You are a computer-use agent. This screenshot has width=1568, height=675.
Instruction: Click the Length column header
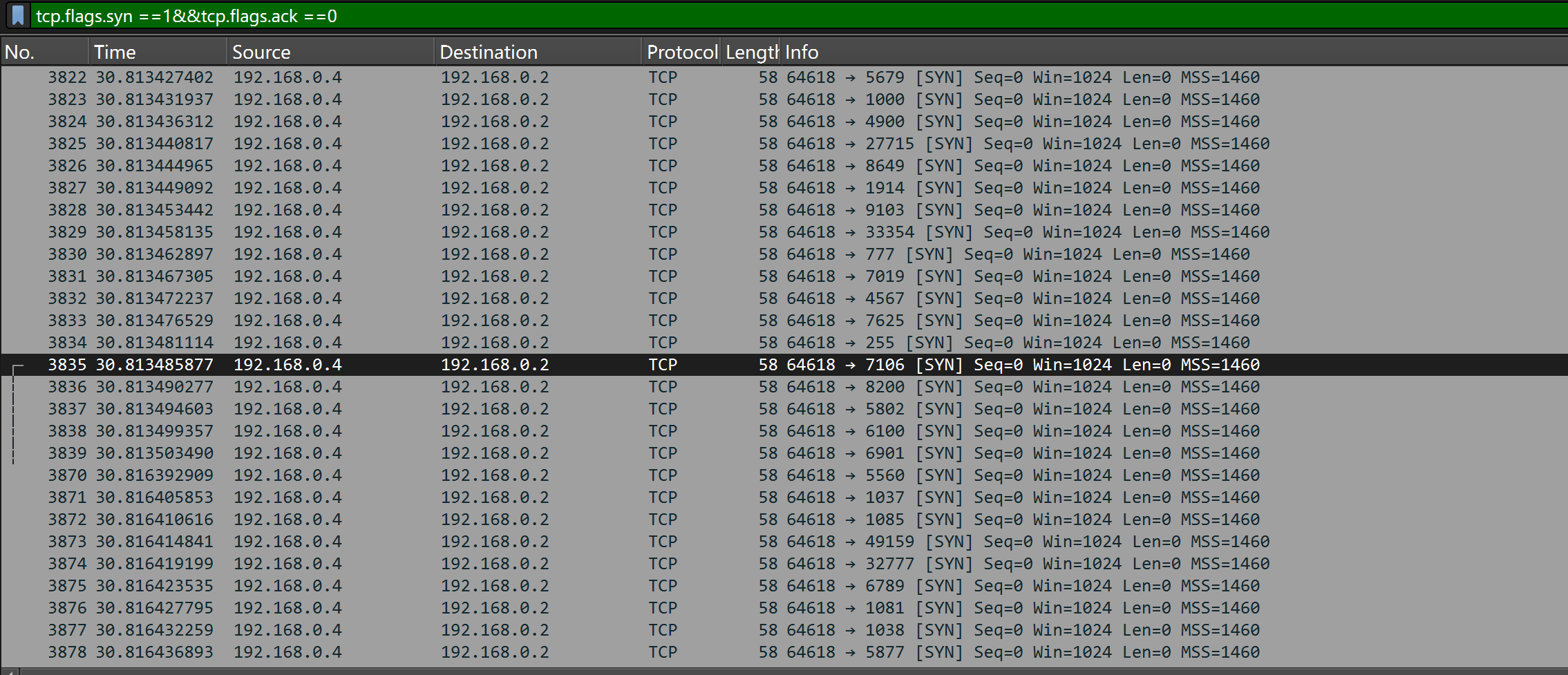point(751,53)
